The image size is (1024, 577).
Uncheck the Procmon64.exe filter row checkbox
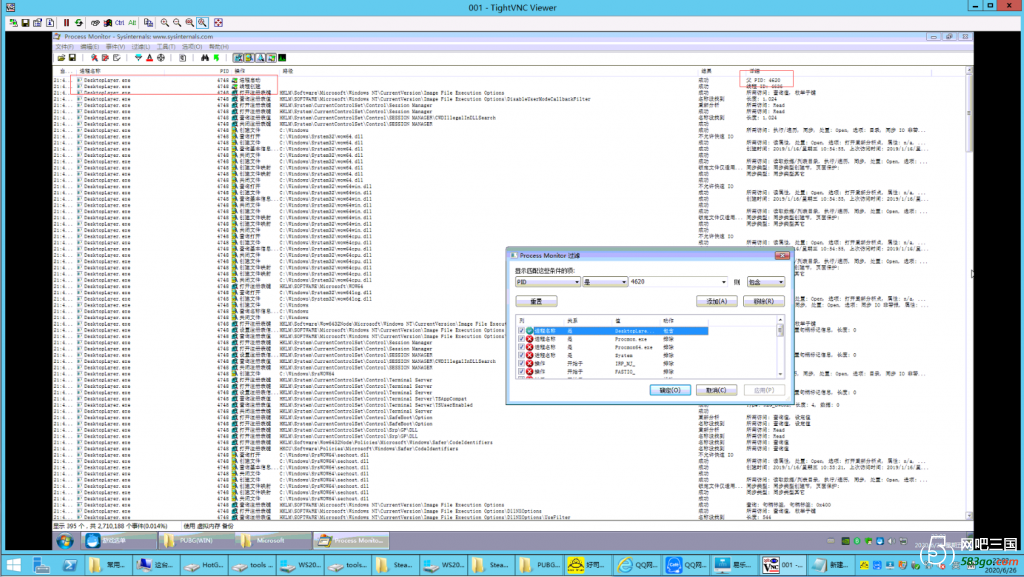tap(521, 348)
